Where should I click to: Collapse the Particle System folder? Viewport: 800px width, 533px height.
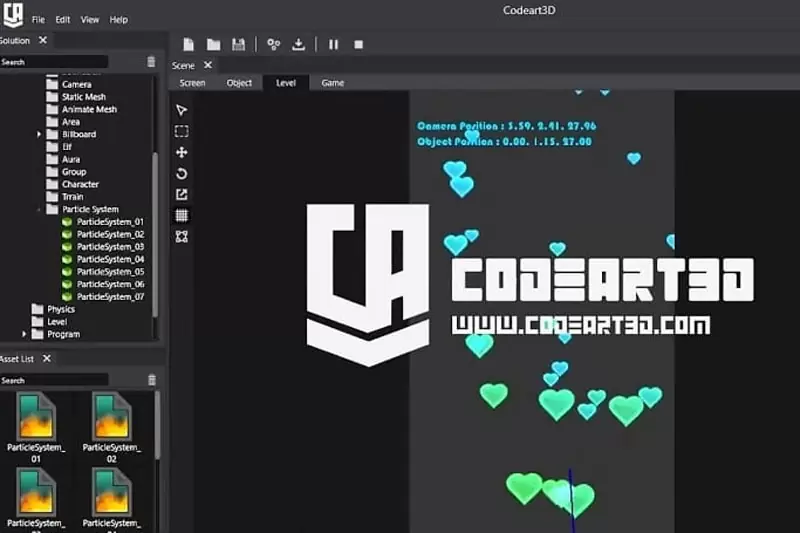39,210
